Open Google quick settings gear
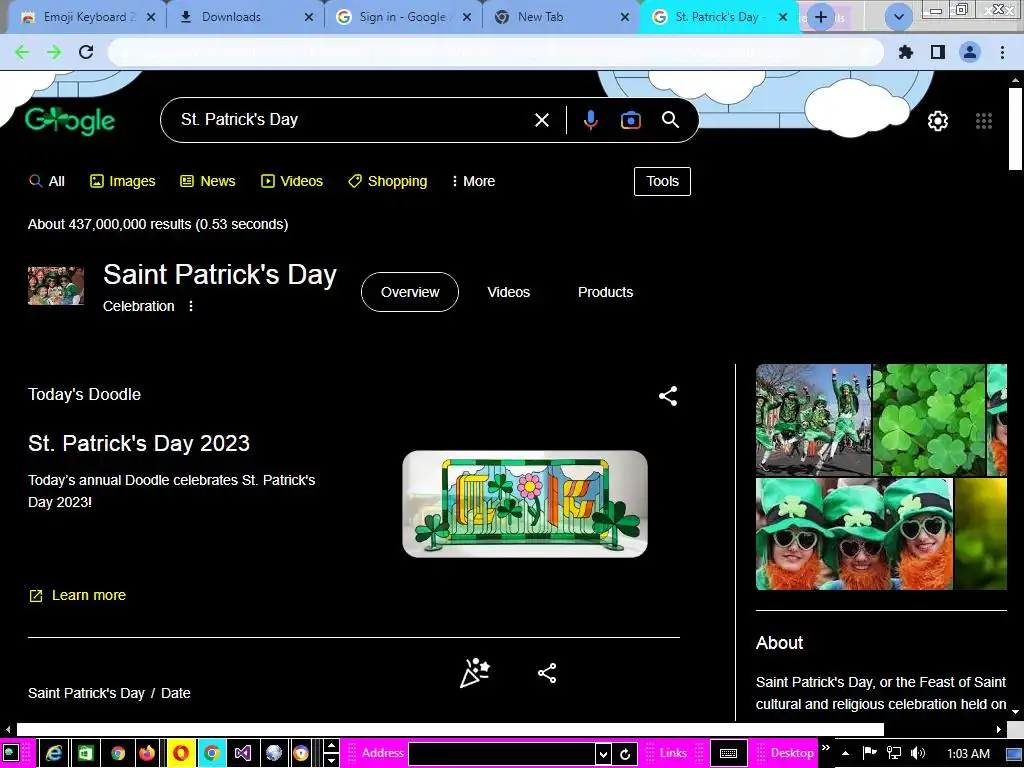The width and height of the screenshot is (1024, 768). (x=938, y=121)
